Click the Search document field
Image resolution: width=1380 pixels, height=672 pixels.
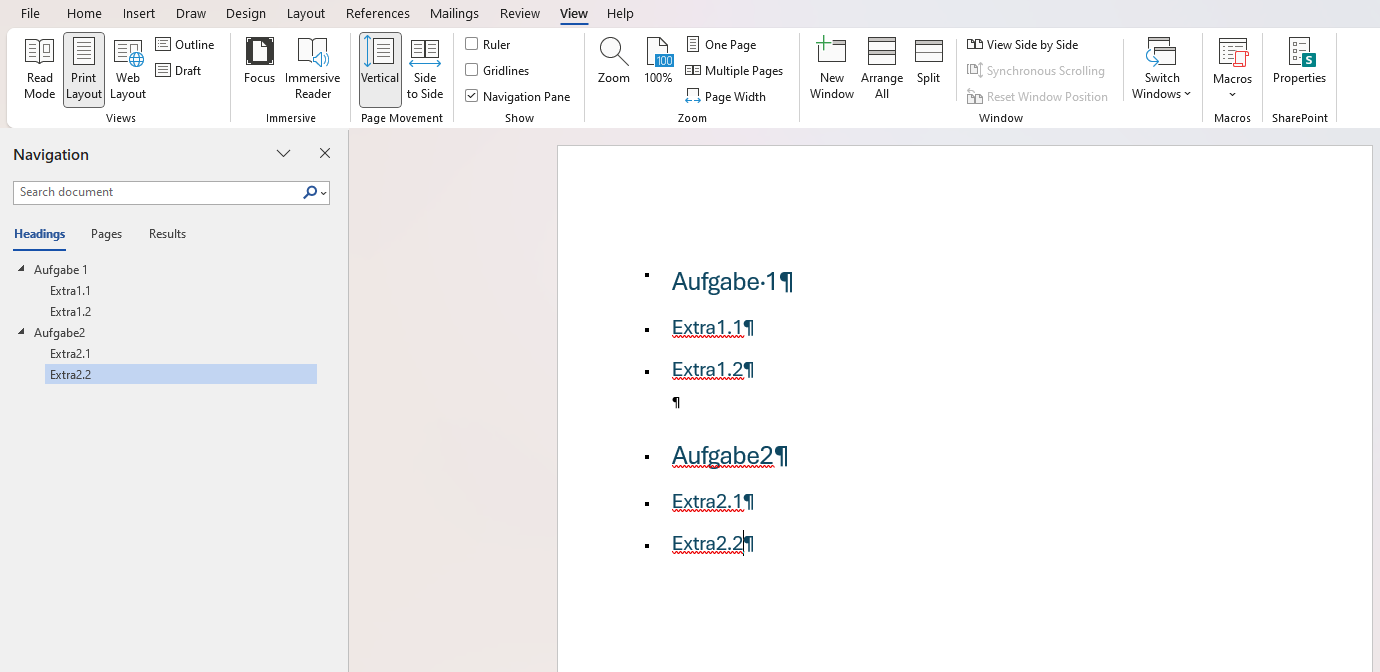156,192
